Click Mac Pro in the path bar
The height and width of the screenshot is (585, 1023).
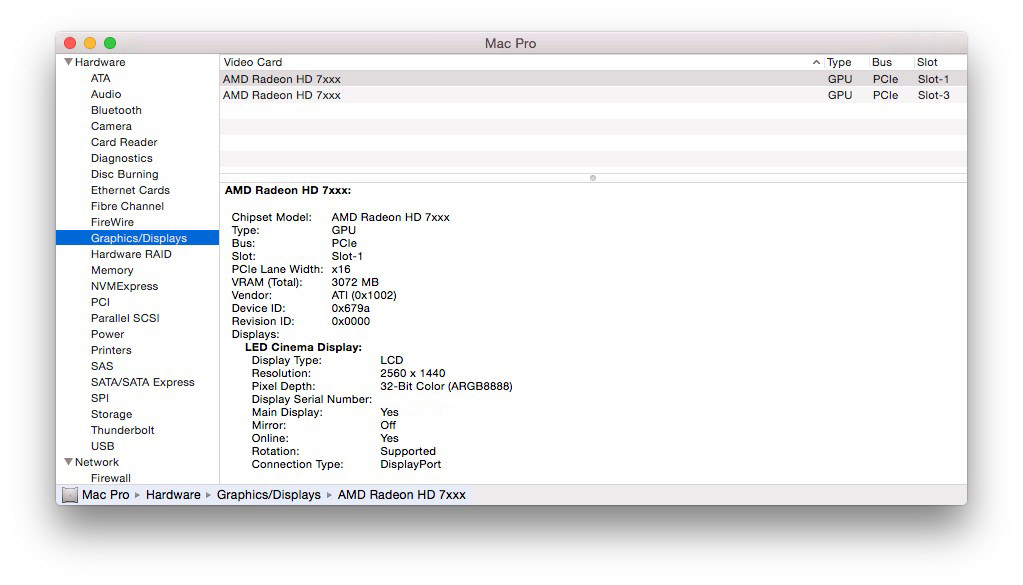point(106,495)
